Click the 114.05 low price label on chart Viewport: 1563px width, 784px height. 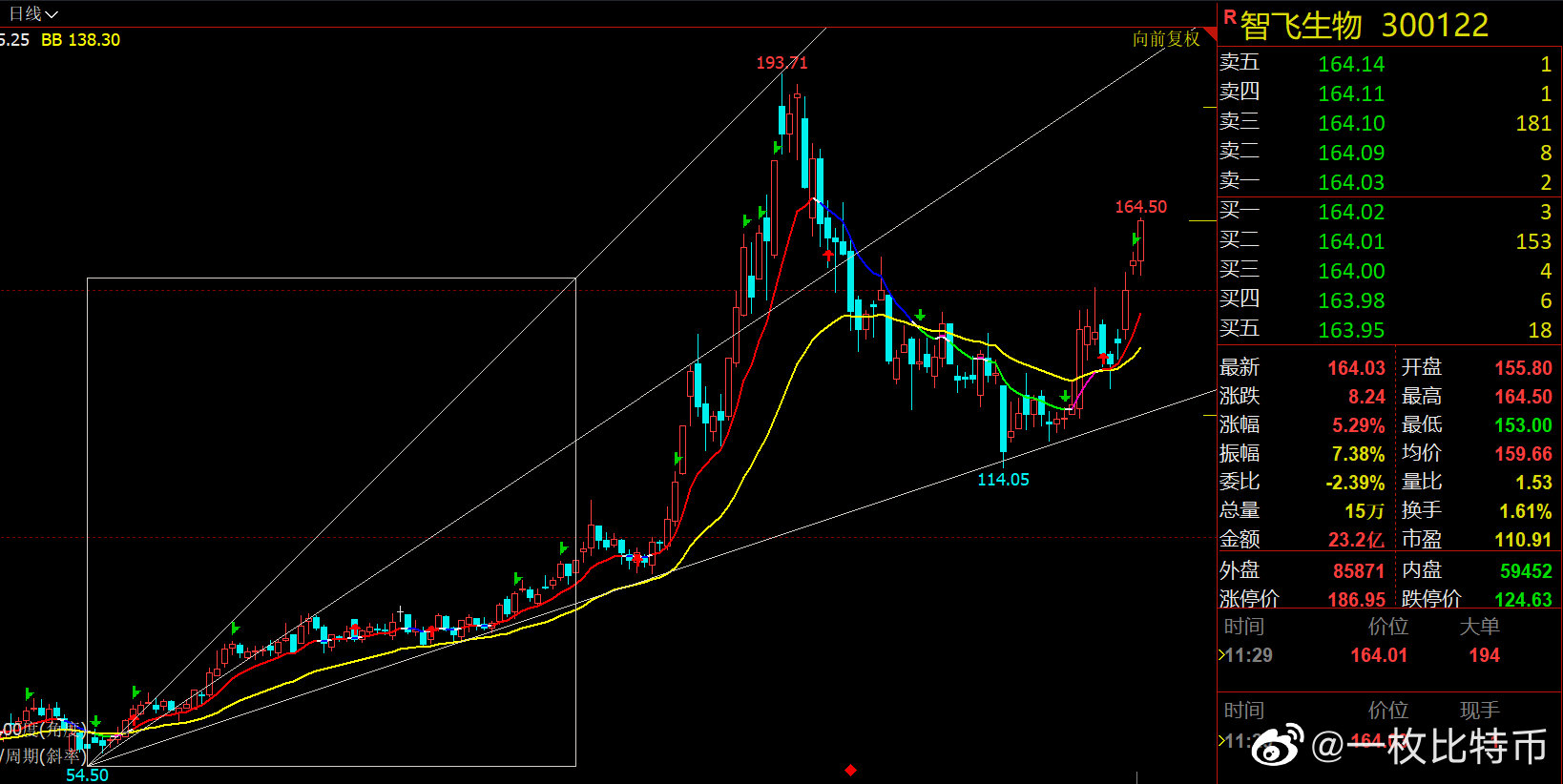pyautogui.click(x=1003, y=480)
